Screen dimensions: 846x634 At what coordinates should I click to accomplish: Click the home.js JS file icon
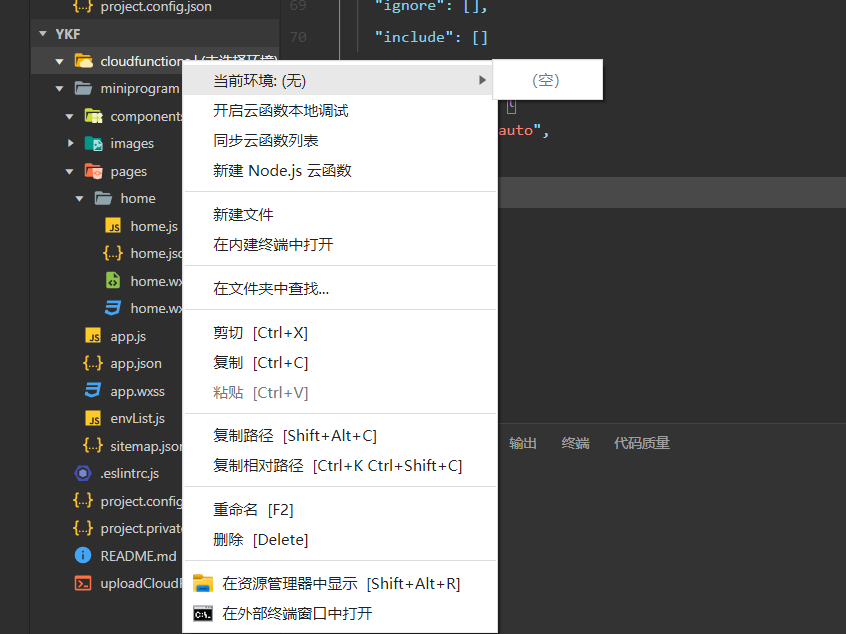click(x=113, y=226)
